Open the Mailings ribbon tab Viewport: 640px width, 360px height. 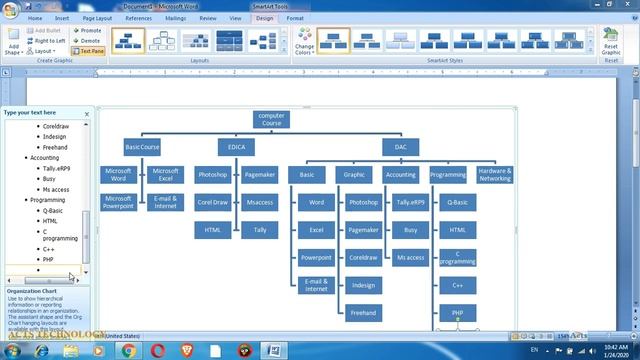176,18
